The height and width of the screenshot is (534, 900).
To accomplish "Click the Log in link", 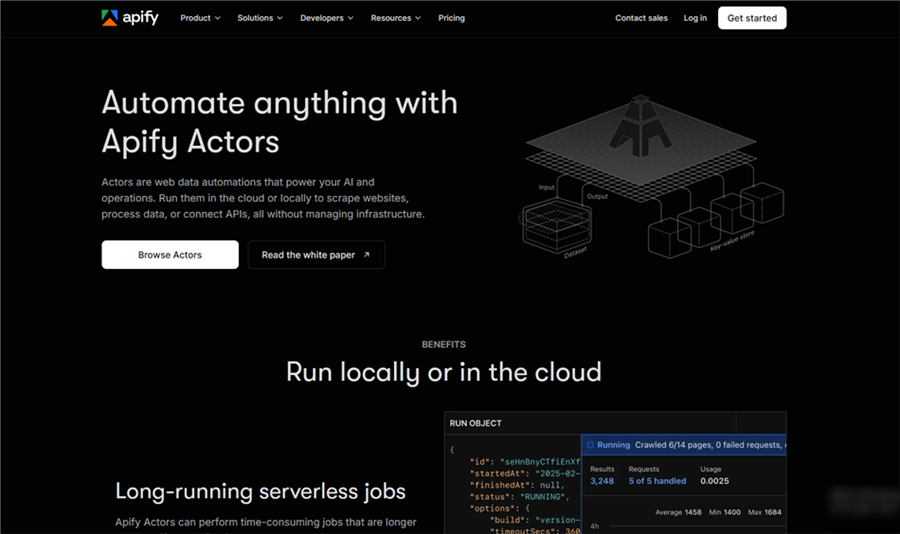I will pos(695,18).
